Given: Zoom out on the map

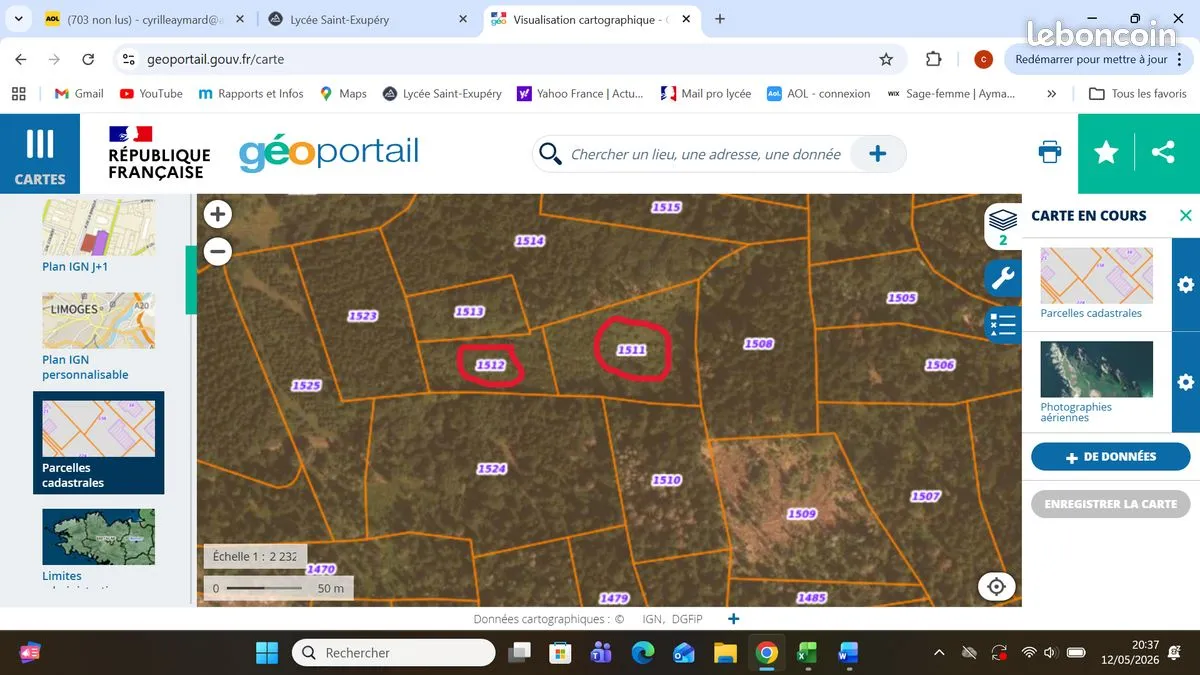Looking at the screenshot, I should [x=218, y=251].
